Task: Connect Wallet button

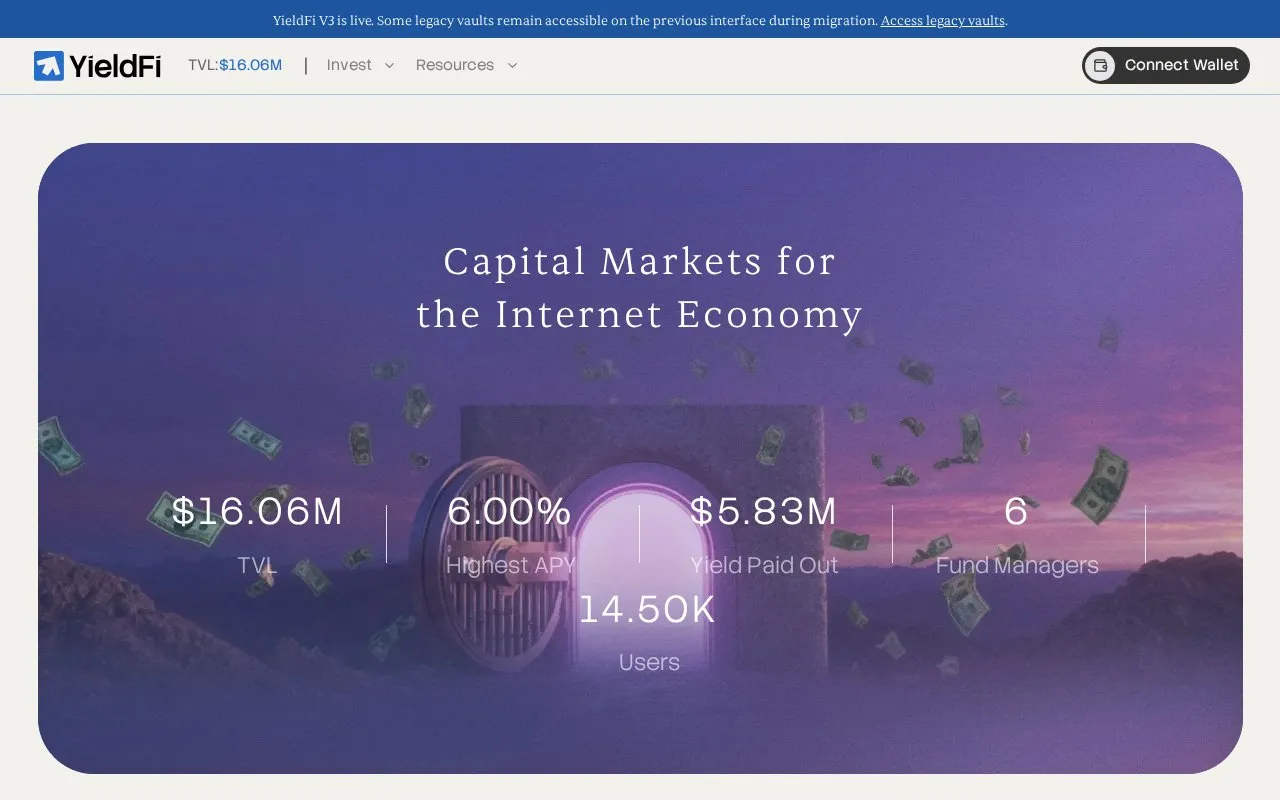Action: (x=1166, y=65)
